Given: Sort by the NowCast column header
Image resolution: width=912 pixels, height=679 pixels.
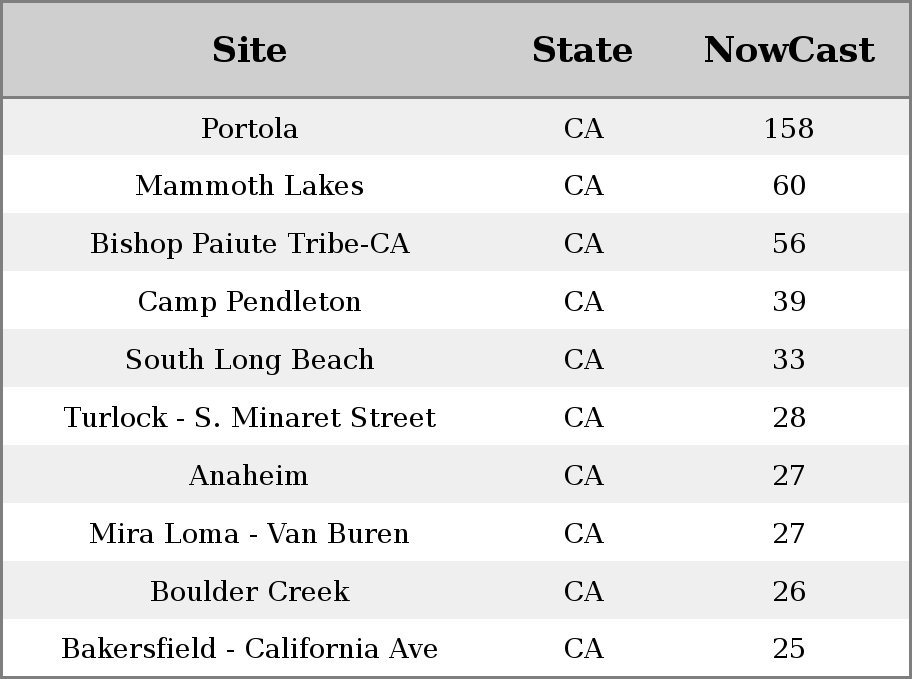Looking at the screenshot, I should (789, 50).
